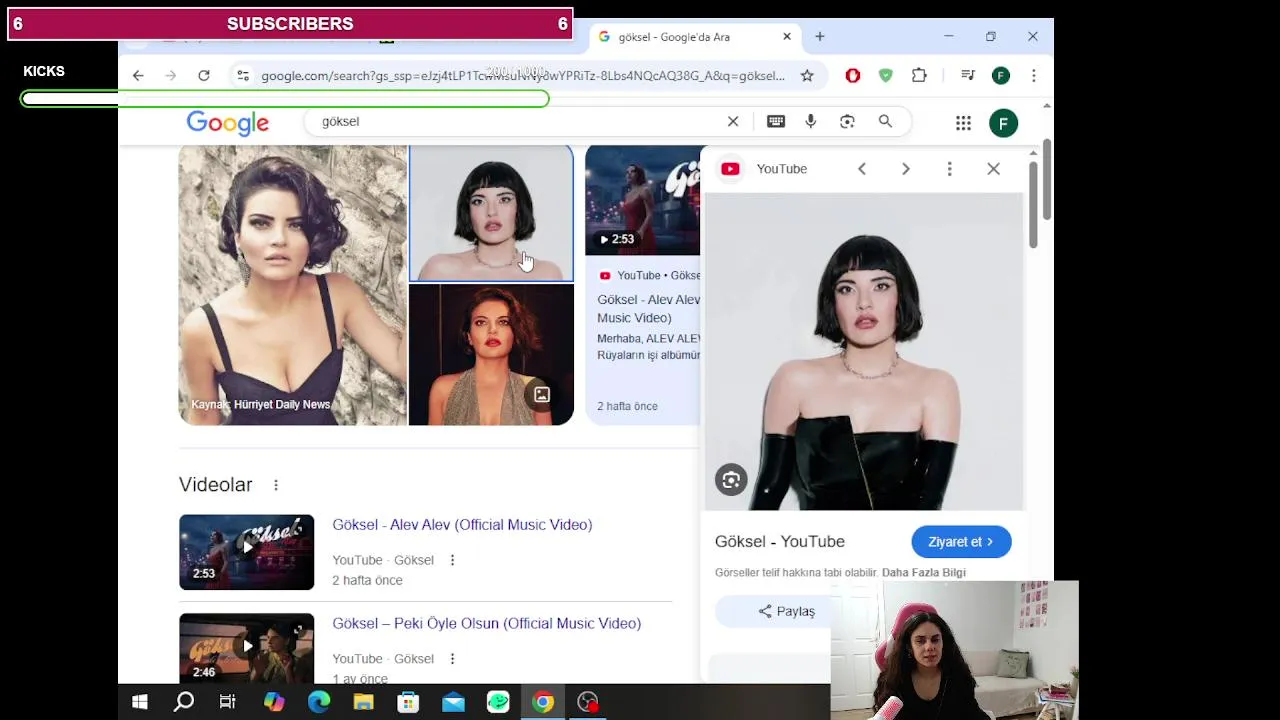Play the Alev Alev 2:53 list thumbnail
Viewport: 1280px width, 720px height.
247,552
